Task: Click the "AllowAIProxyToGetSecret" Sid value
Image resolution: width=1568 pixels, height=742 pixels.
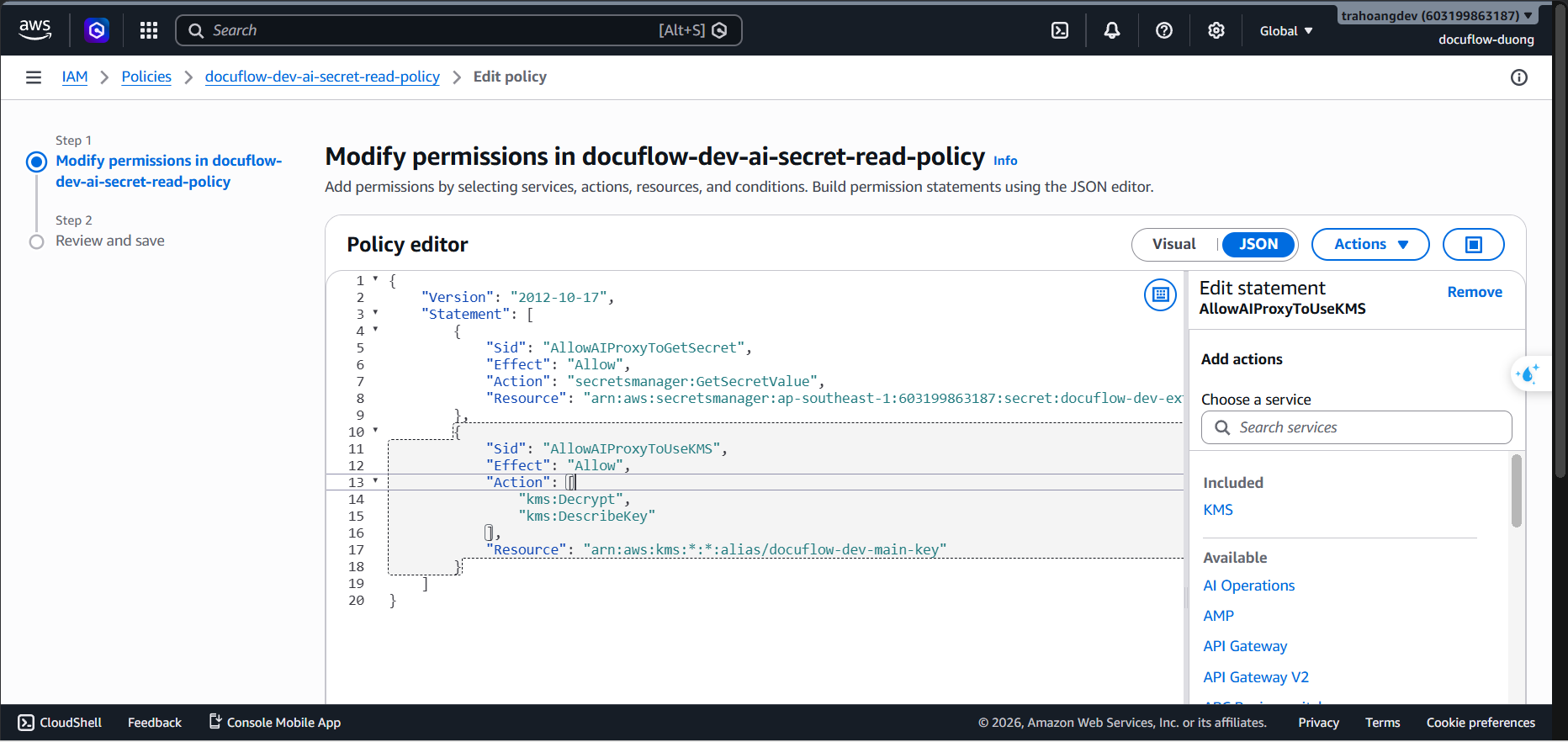Action: (x=644, y=348)
